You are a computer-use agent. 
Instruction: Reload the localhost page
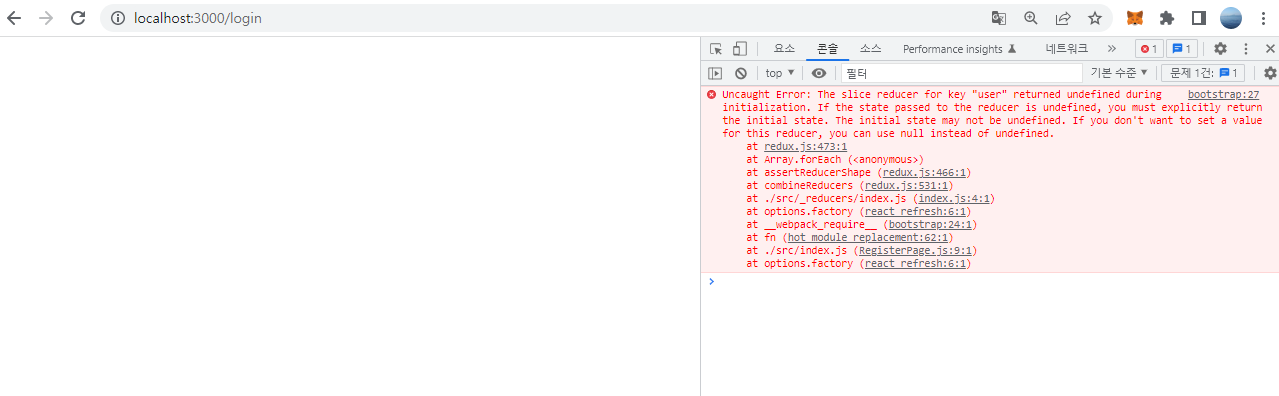[x=78, y=18]
